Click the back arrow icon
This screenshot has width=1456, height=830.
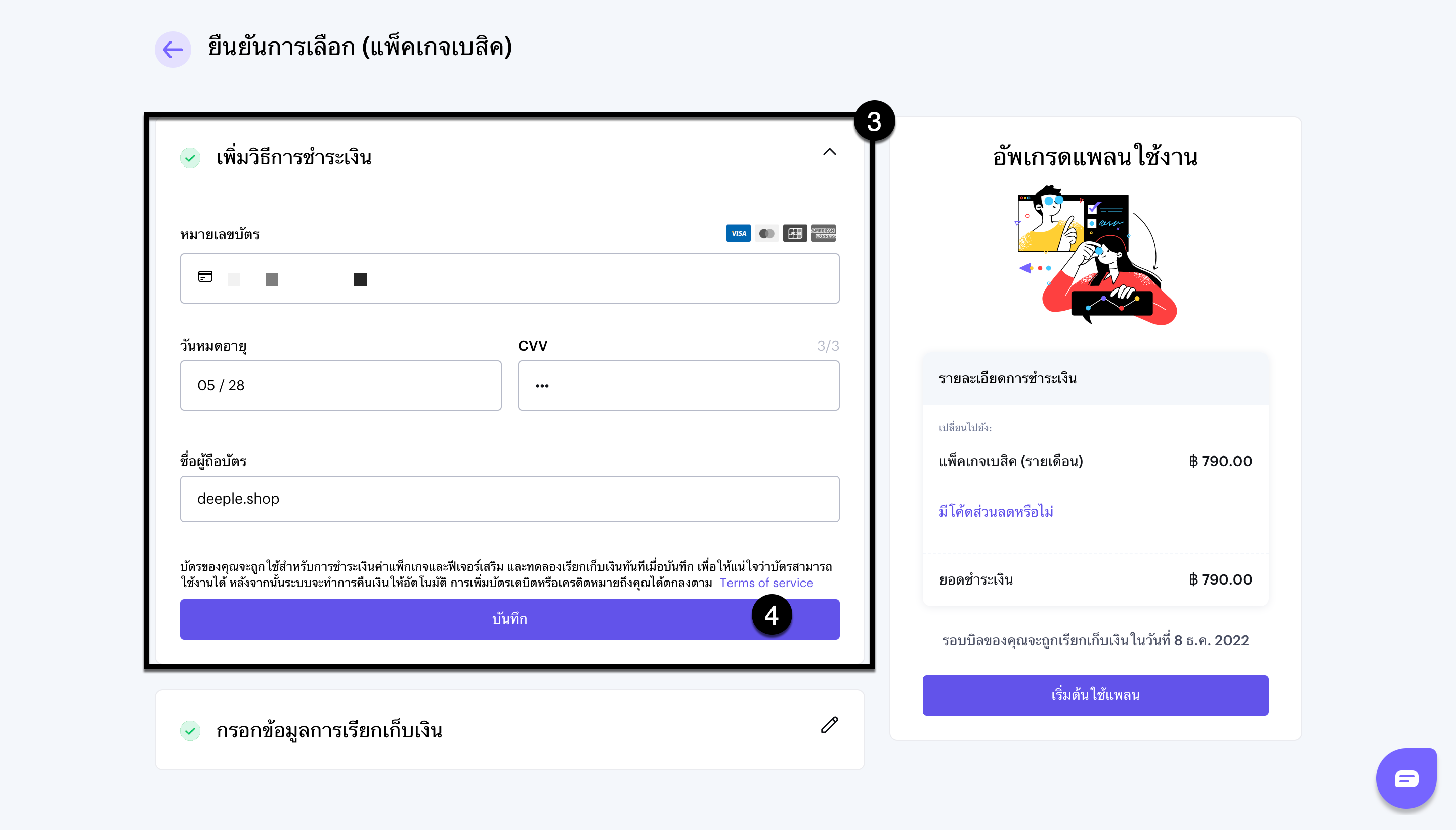[173, 50]
